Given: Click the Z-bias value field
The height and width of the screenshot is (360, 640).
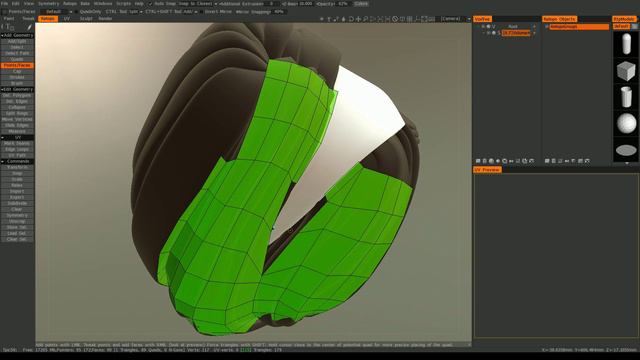Looking at the screenshot, I should (305, 4).
